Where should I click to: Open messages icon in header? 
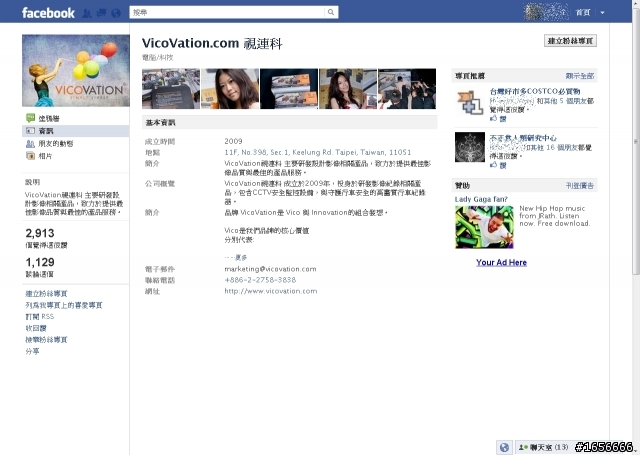(101, 13)
